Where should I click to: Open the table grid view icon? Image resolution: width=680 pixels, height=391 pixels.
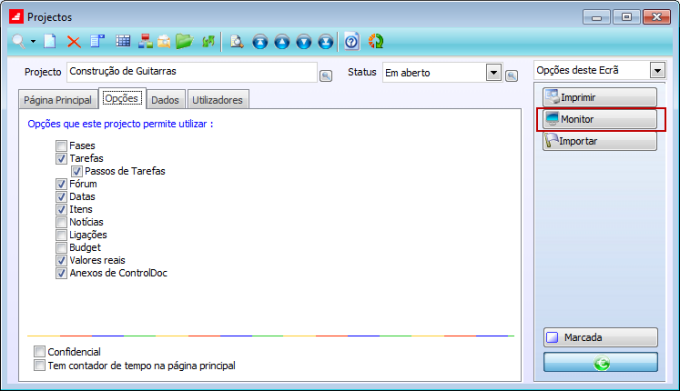click(x=123, y=42)
